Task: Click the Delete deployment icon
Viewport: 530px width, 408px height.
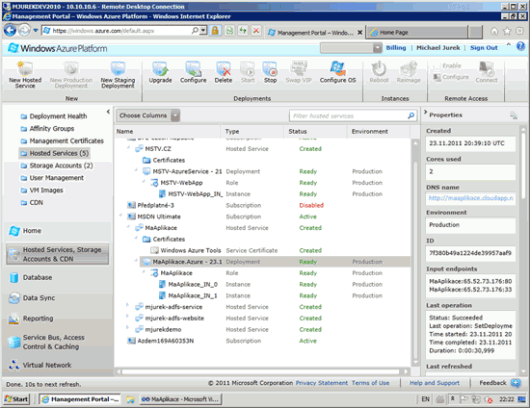Action: 223,69
